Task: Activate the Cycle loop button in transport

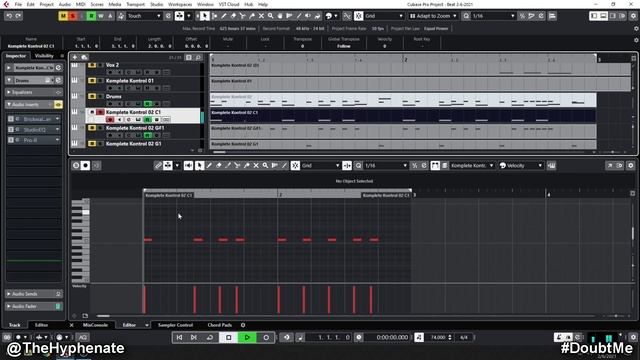Action: point(210,337)
